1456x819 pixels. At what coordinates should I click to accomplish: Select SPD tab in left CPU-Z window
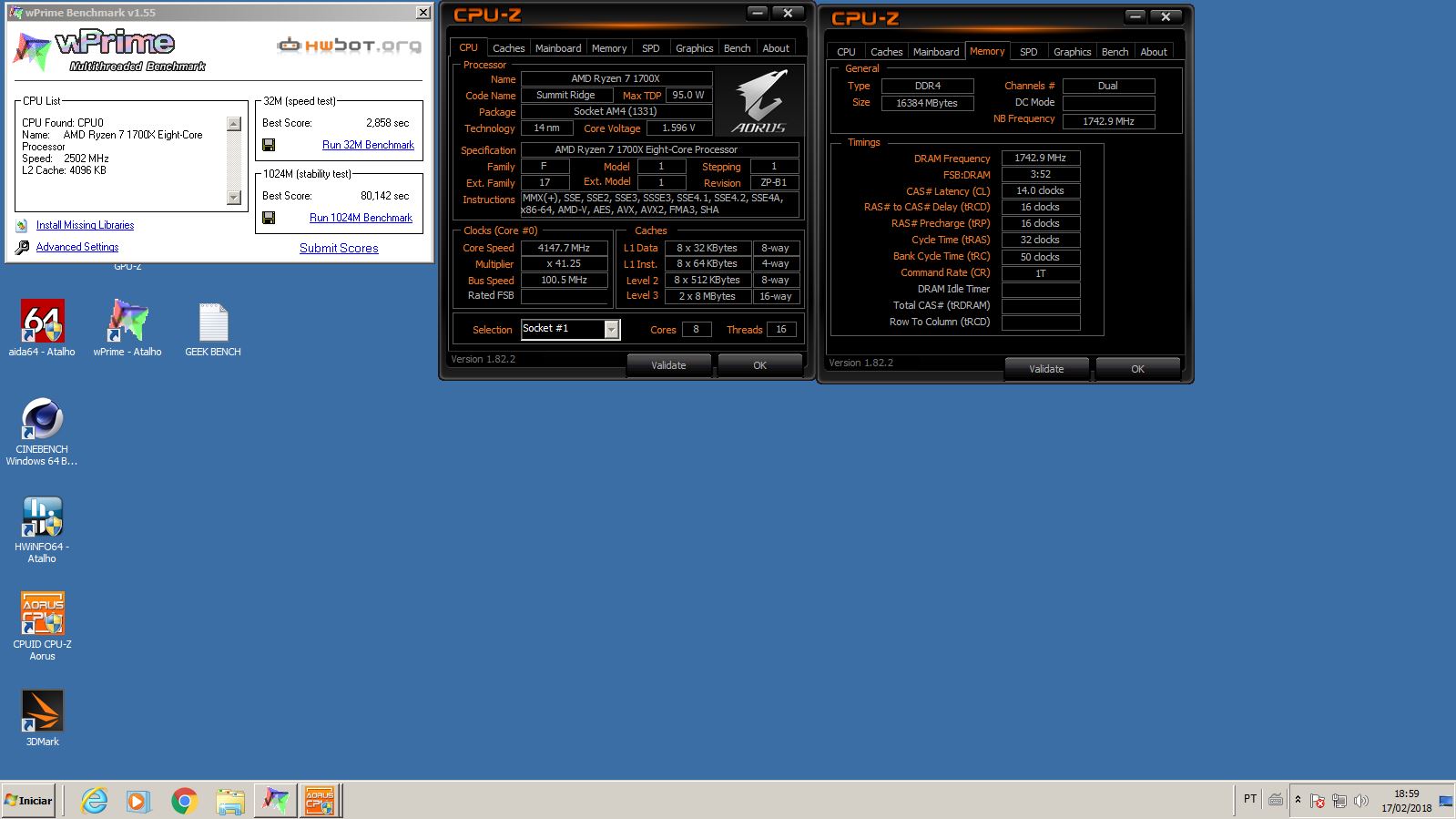point(650,48)
